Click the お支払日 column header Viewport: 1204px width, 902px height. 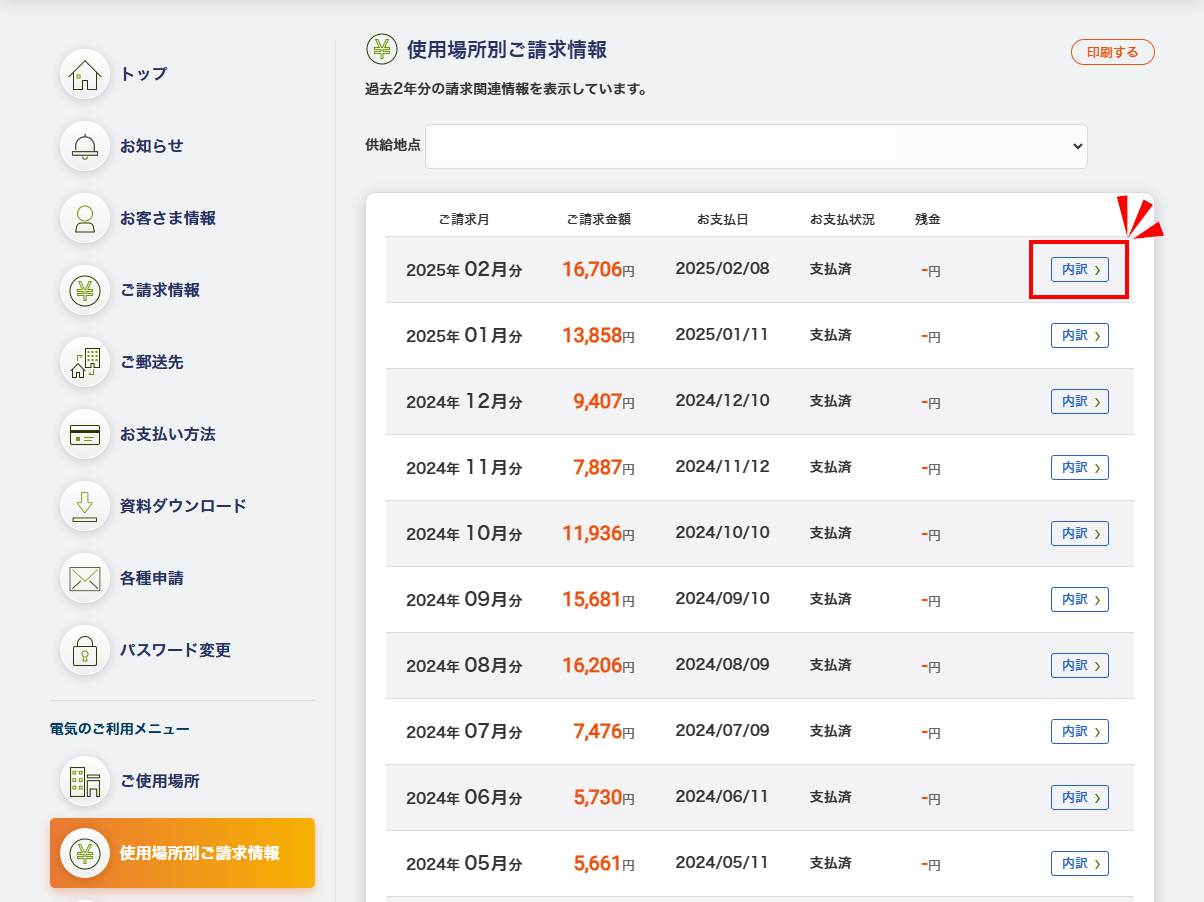pyautogui.click(x=722, y=219)
